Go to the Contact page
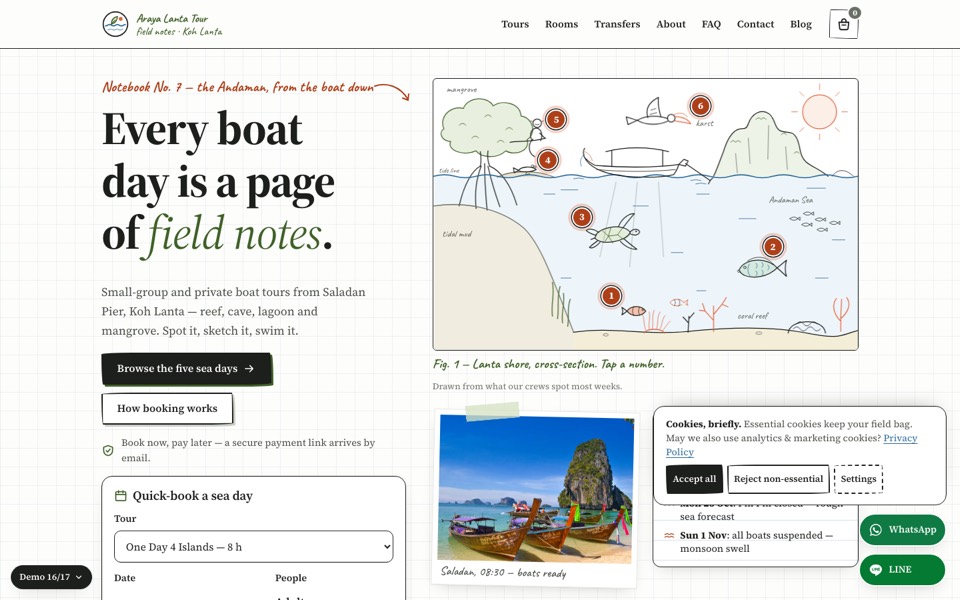 click(x=756, y=24)
